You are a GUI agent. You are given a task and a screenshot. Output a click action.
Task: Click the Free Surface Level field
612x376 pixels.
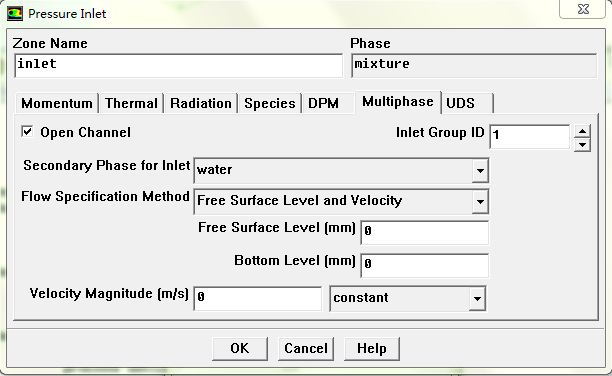click(425, 232)
